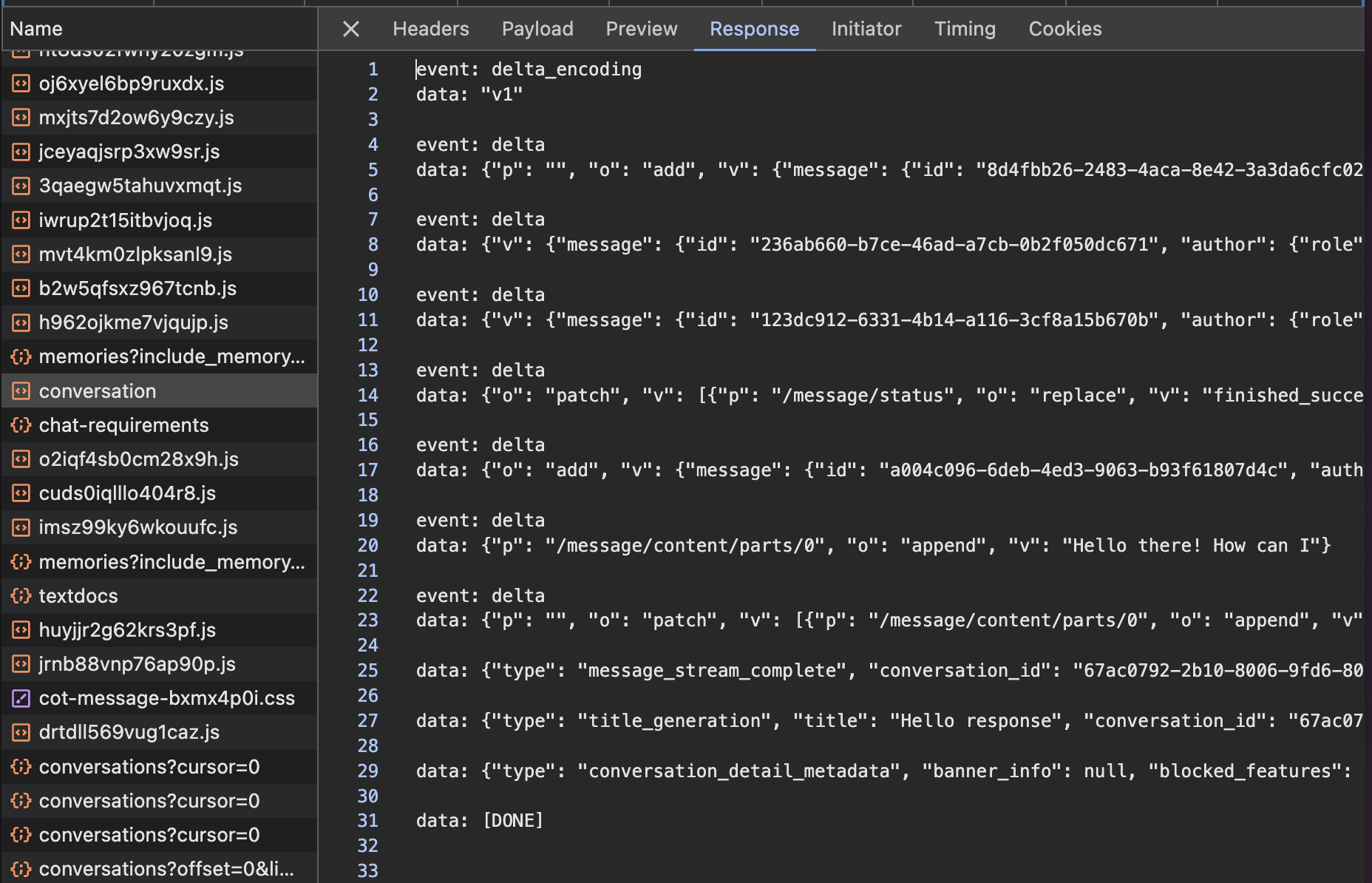Click script icon for huyjjr2g62krs3pf.js
The height and width of the screenshot is (883, 1372).
[x=21, y=630]
